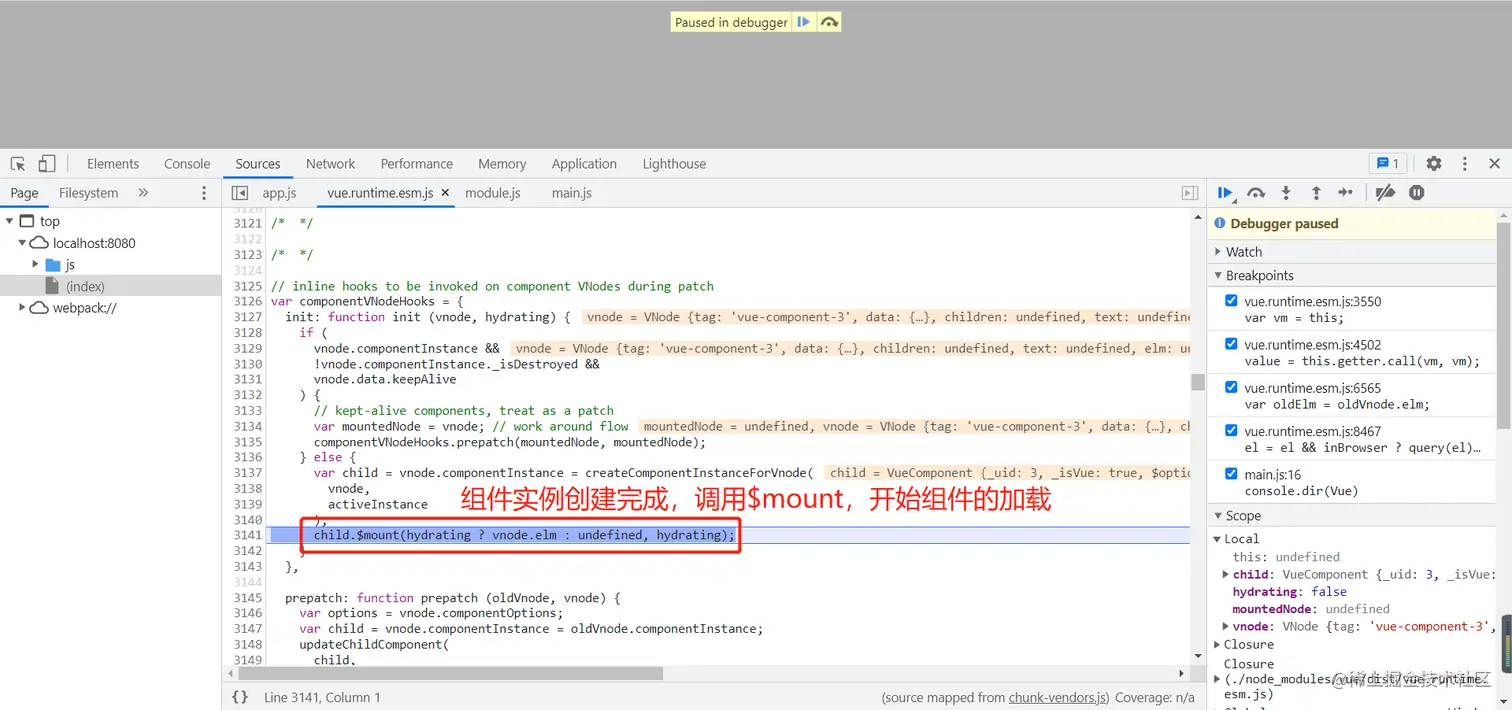Click line number 3145 in the gutter

pyautogui.click(x=246, y=598)
